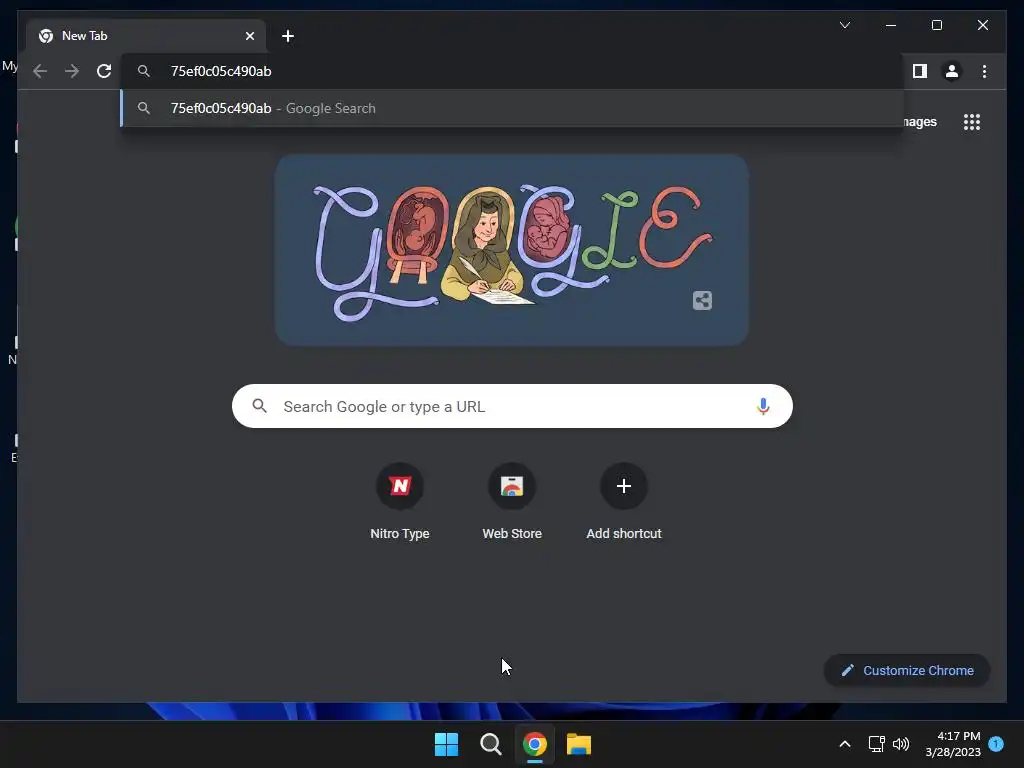Open the volume tray icon
This screenshot has height=768, width=1024.
[901, 744]
